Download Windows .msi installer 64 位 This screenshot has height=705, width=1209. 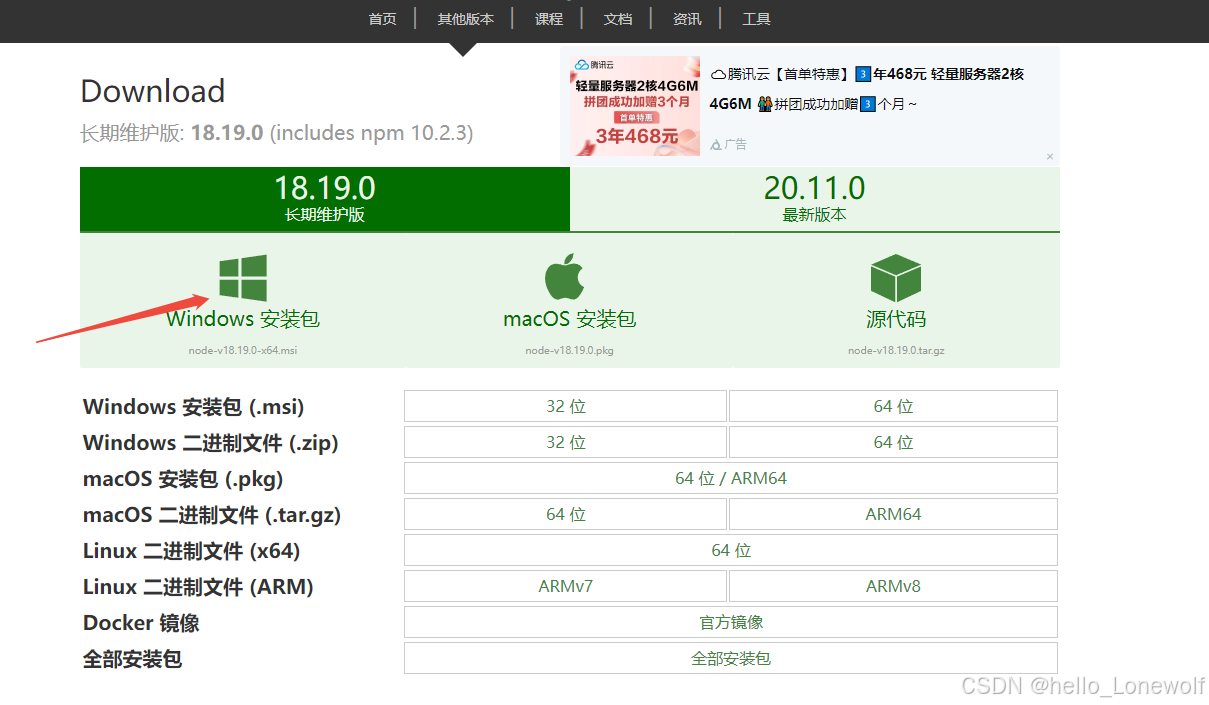click(893, 406)
